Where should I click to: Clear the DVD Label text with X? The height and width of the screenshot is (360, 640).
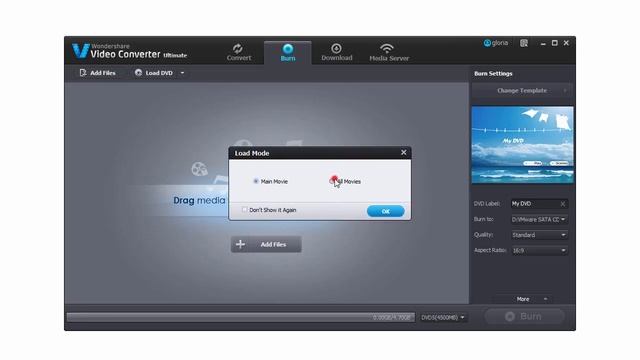[563, 204]
